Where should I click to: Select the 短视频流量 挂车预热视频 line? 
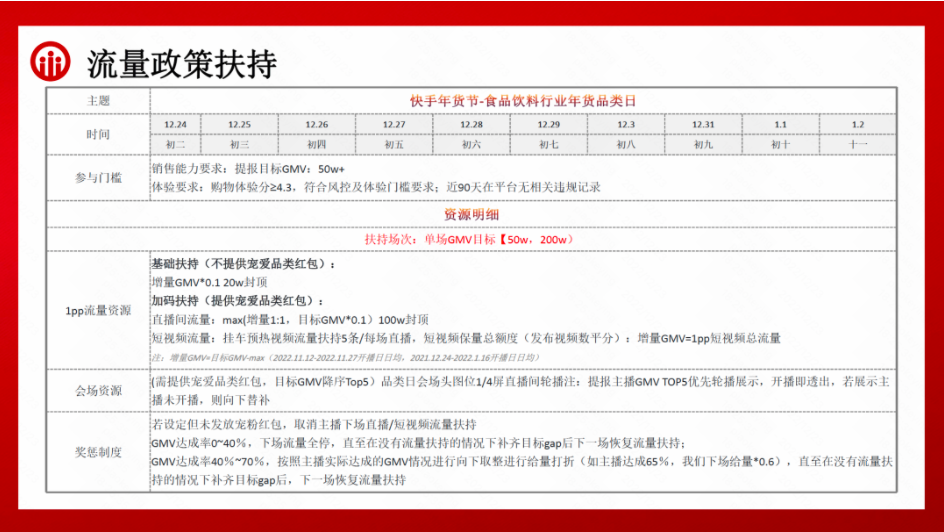click(466, 338)
